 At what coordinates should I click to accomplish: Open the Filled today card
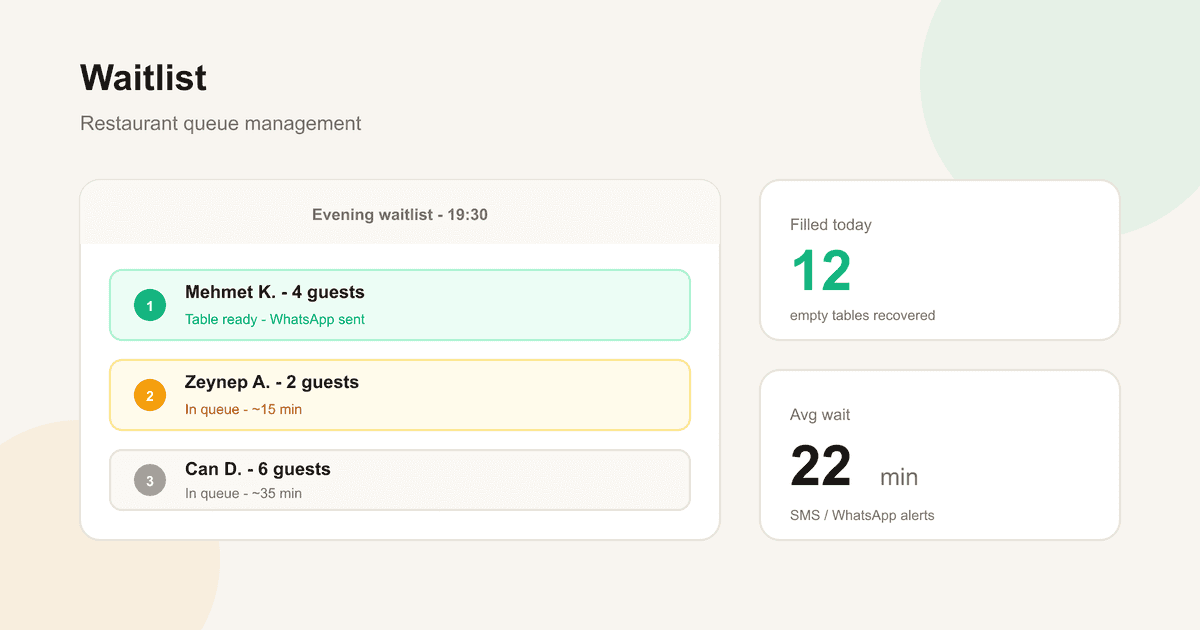(x=940, y=260)
